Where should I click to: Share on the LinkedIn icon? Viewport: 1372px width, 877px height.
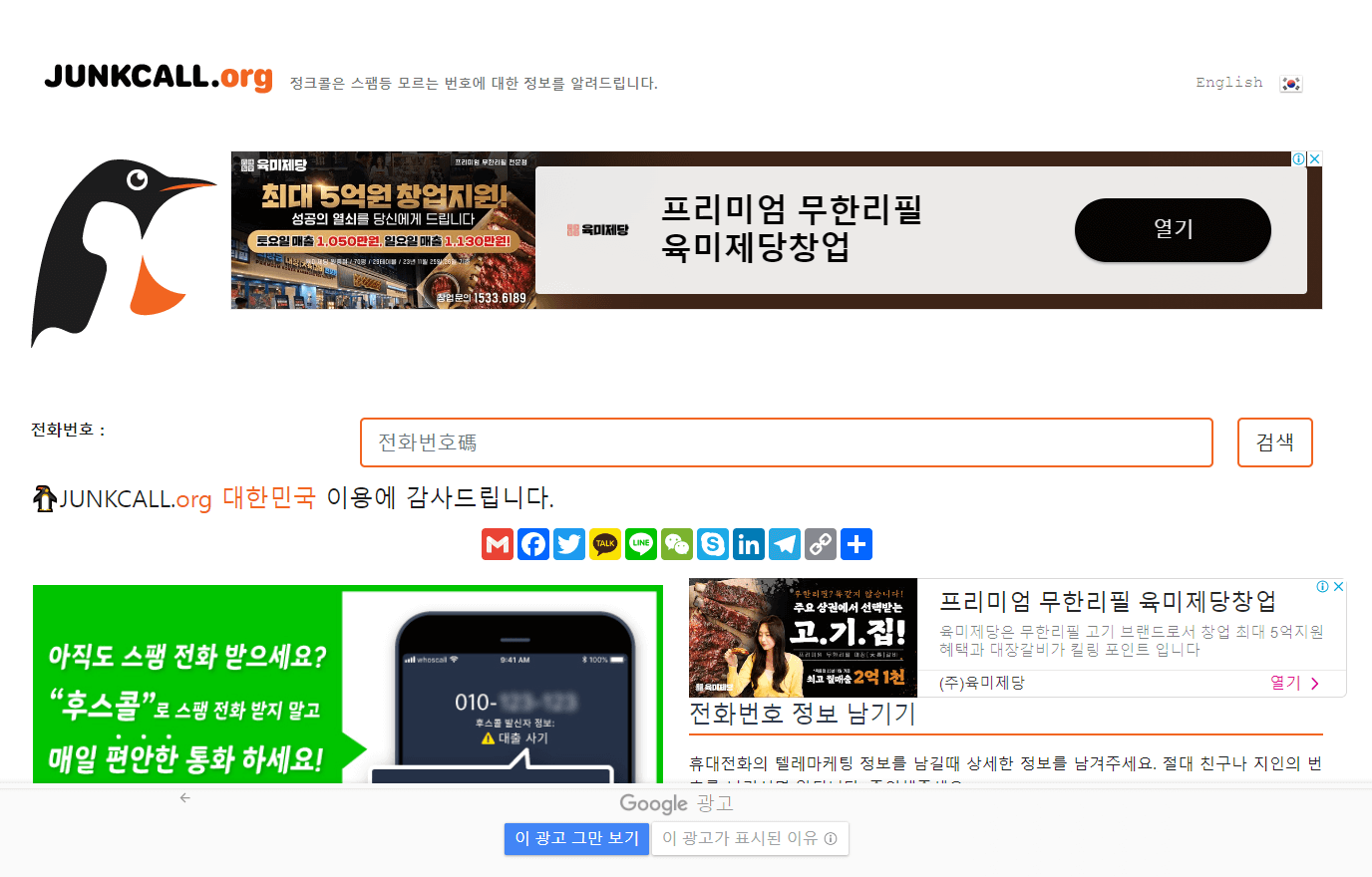(x=749, y=544)
